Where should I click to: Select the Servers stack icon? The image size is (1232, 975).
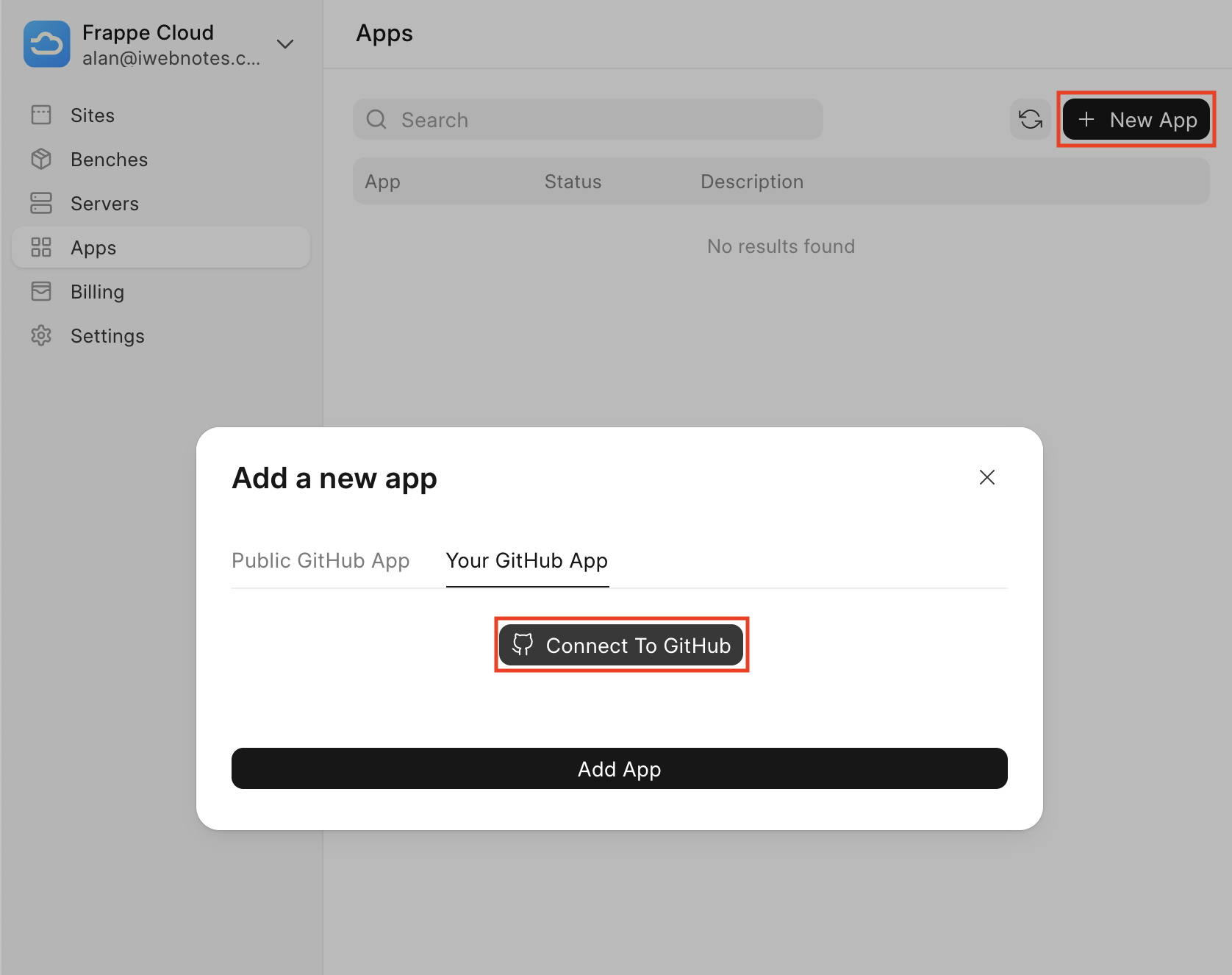41,204
